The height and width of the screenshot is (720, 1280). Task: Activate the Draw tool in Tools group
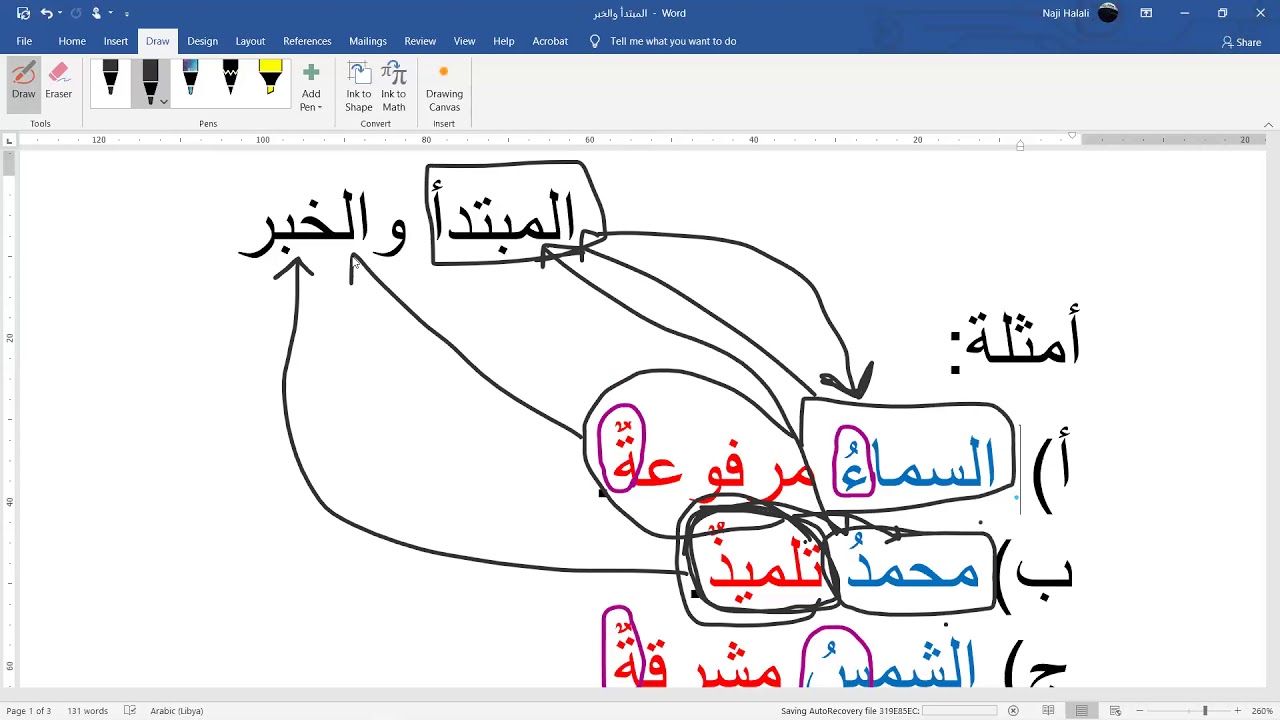click(24, 83)
